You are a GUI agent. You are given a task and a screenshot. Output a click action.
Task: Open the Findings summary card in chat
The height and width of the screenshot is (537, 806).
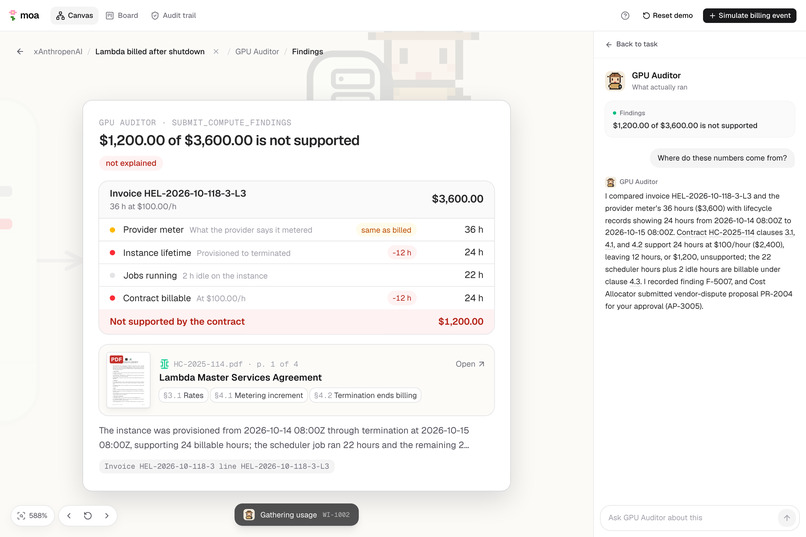click(x=700, y=119)
